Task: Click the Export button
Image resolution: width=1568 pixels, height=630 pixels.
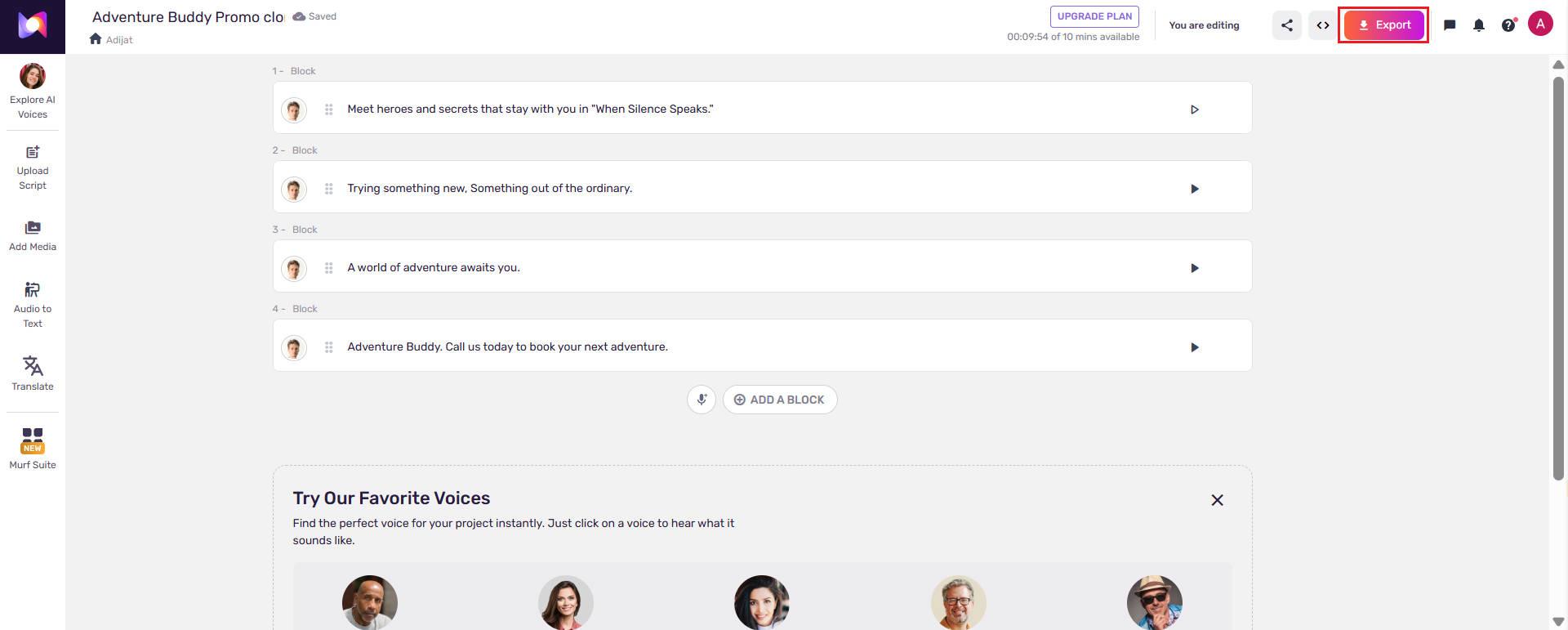Action: pyautogui.click(x=1383, y=25)
